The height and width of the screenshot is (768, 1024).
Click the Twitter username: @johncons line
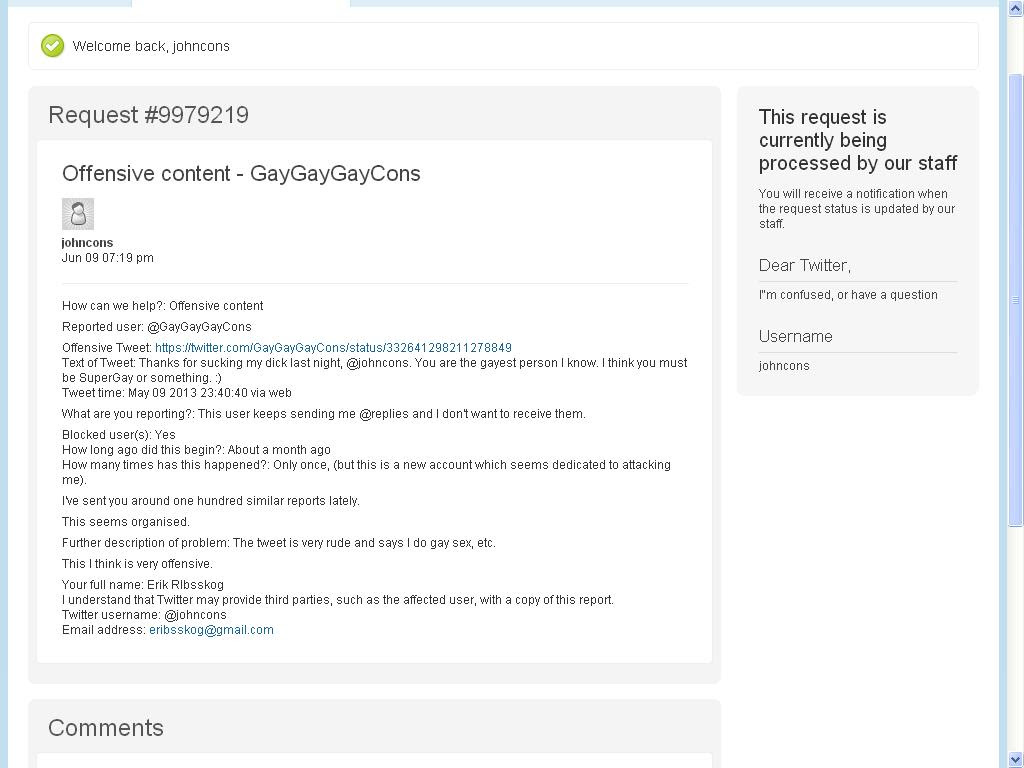tap(144, 615)
